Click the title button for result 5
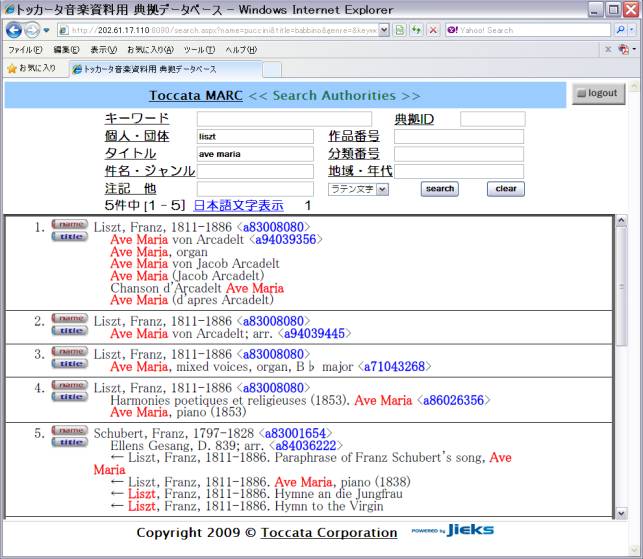643x559 pixels. (70, 442)
